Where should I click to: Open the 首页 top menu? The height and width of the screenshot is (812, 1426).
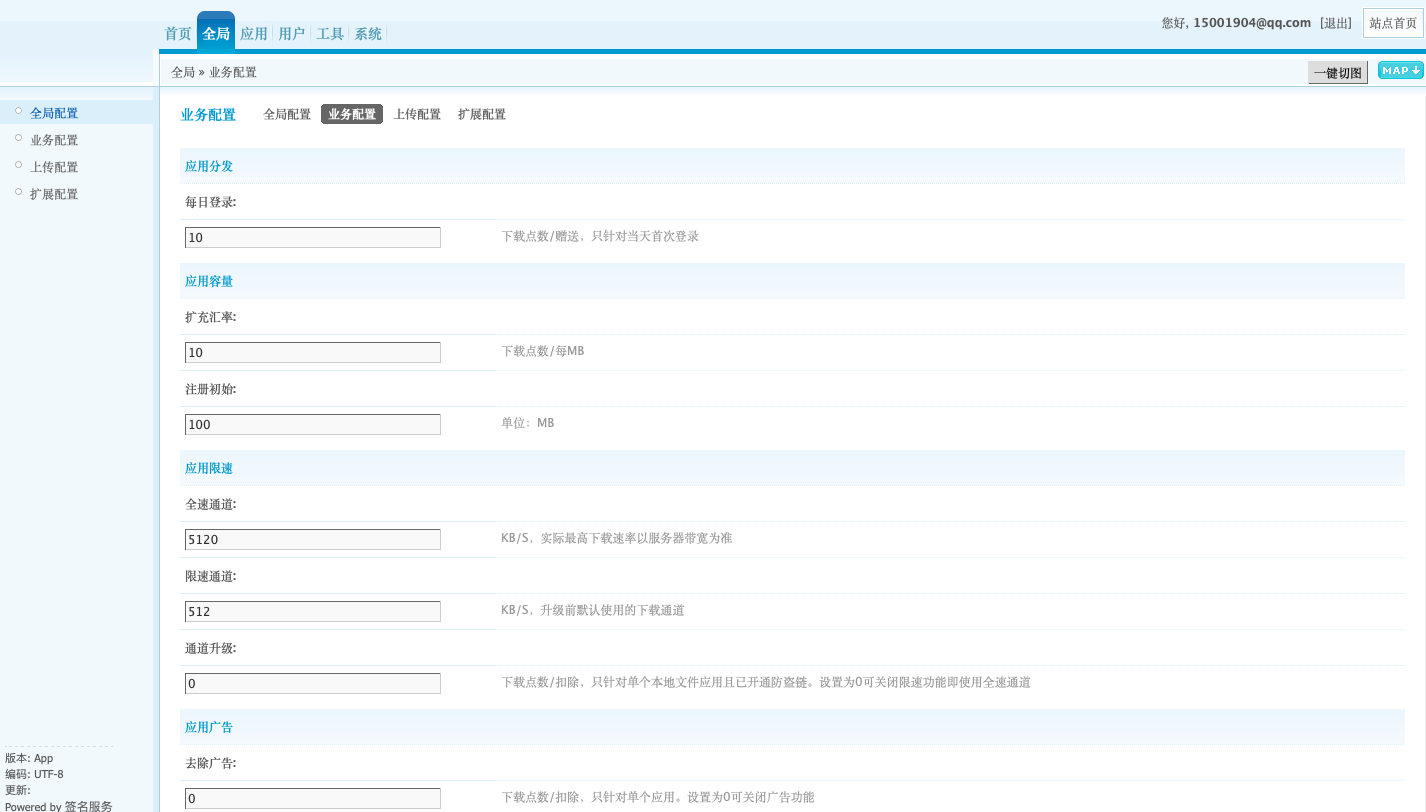click(178, 34)
